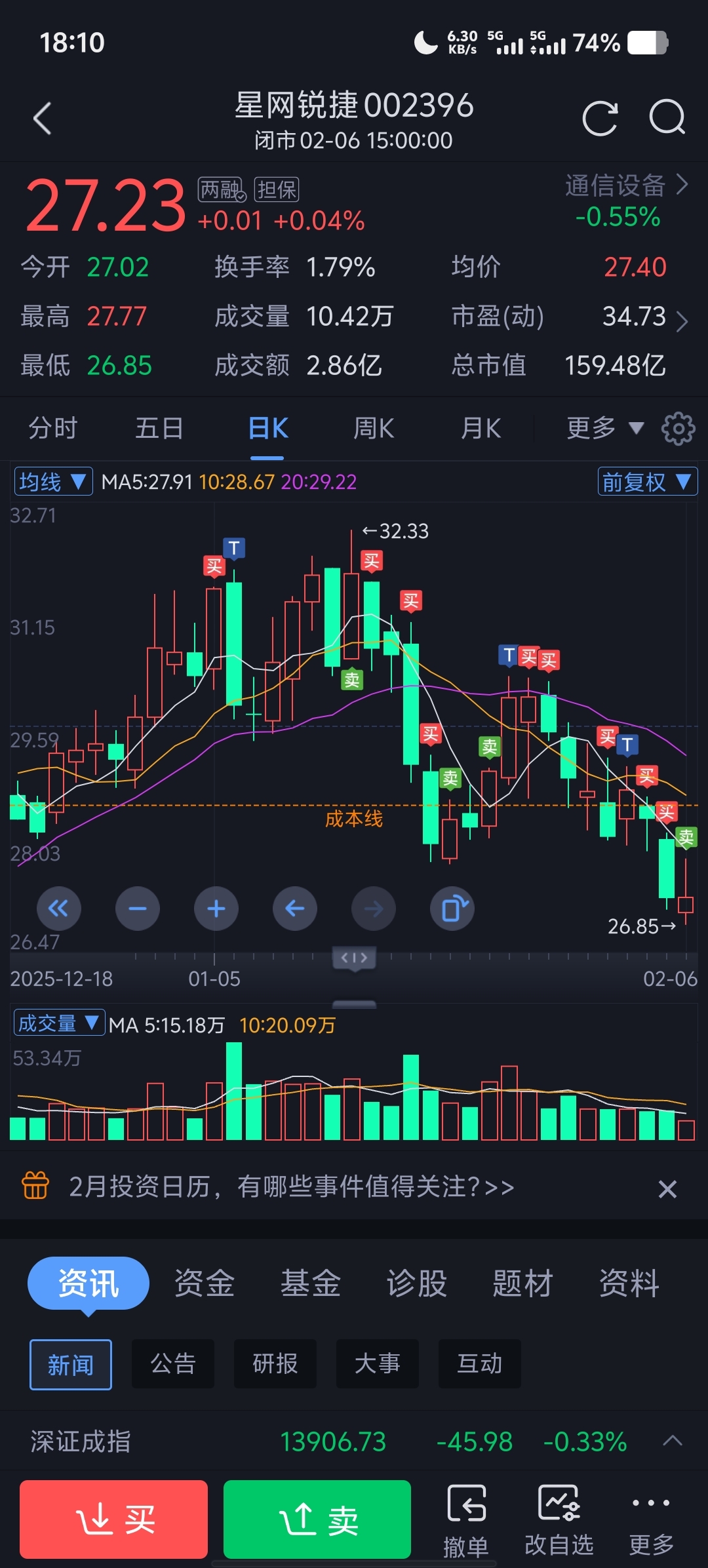
Task: Tap 通信设备 sector name
Action: pos(616,186)
